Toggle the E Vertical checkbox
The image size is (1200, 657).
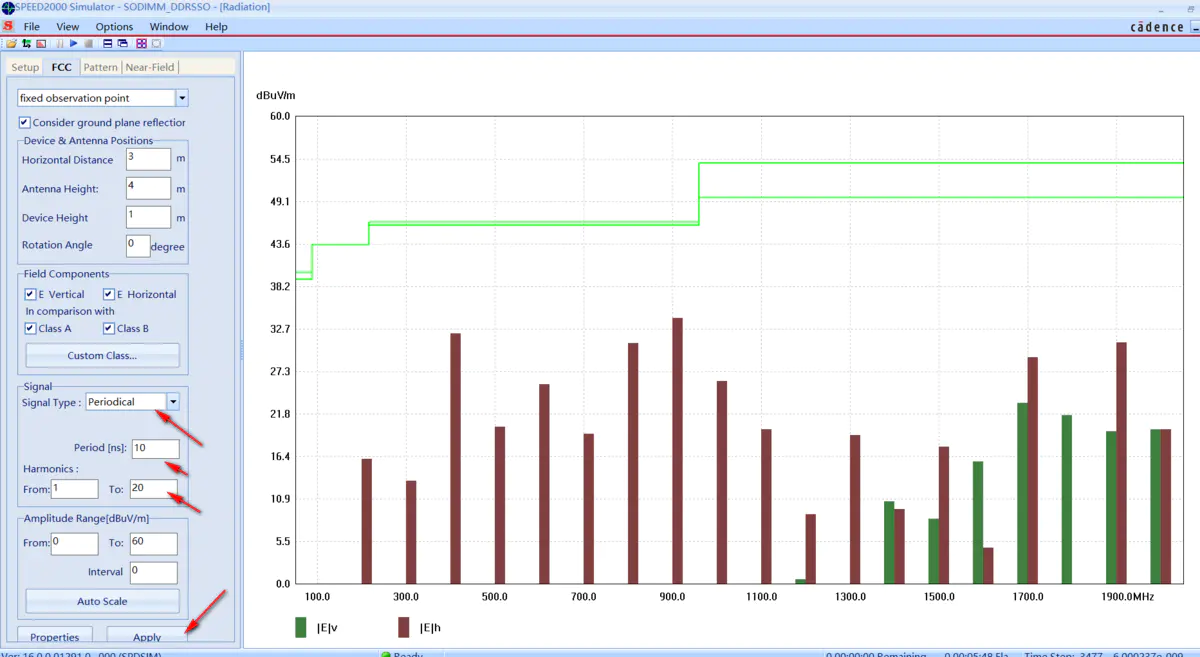[31, 295]
